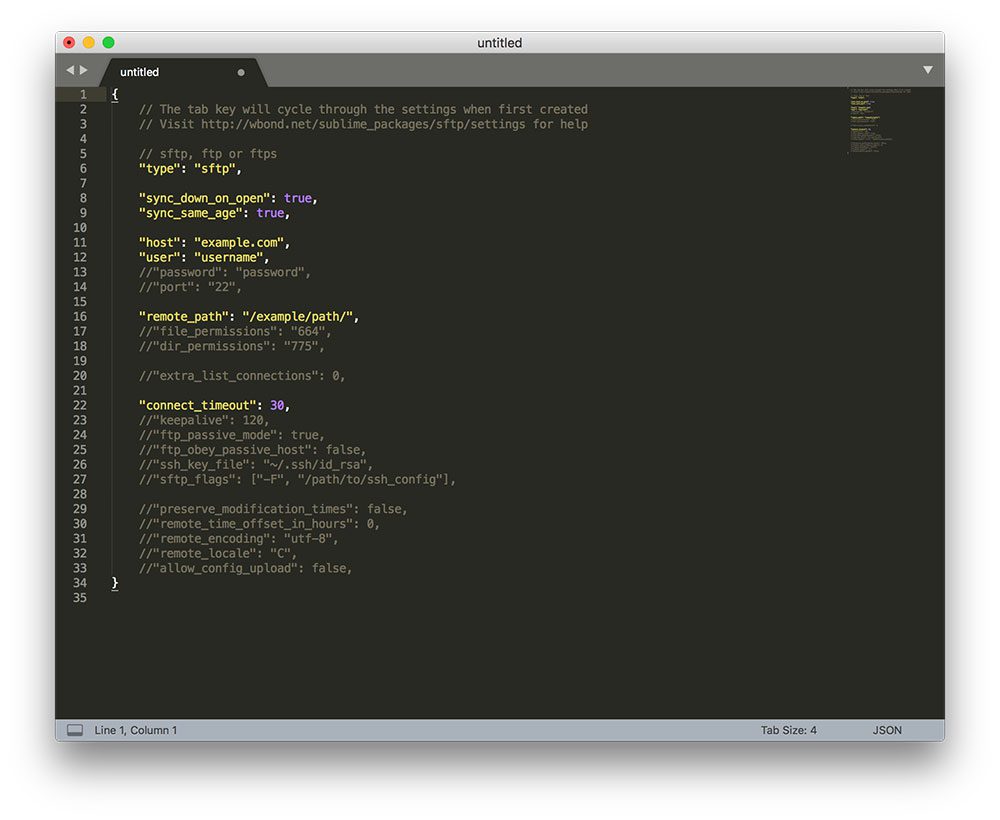The width and height of the screenshot is (1000, 820).
Task: Click the "remote_path" setting line
Action: [x=249, y=316]
